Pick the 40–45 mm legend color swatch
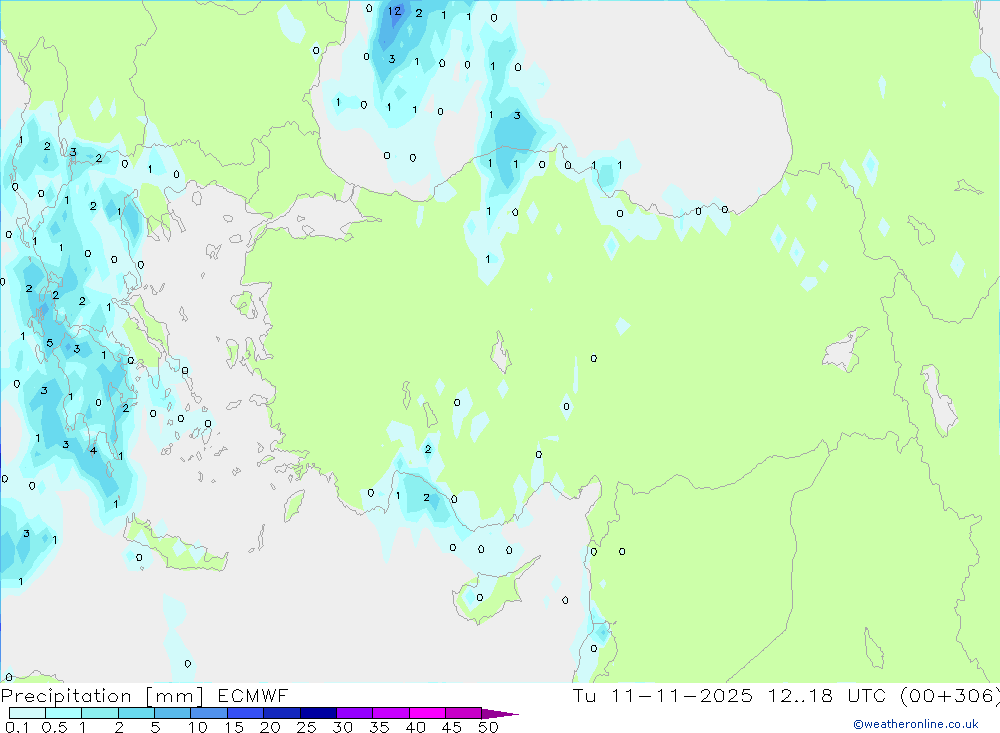The image size is (1000, 733). point(427,713)
